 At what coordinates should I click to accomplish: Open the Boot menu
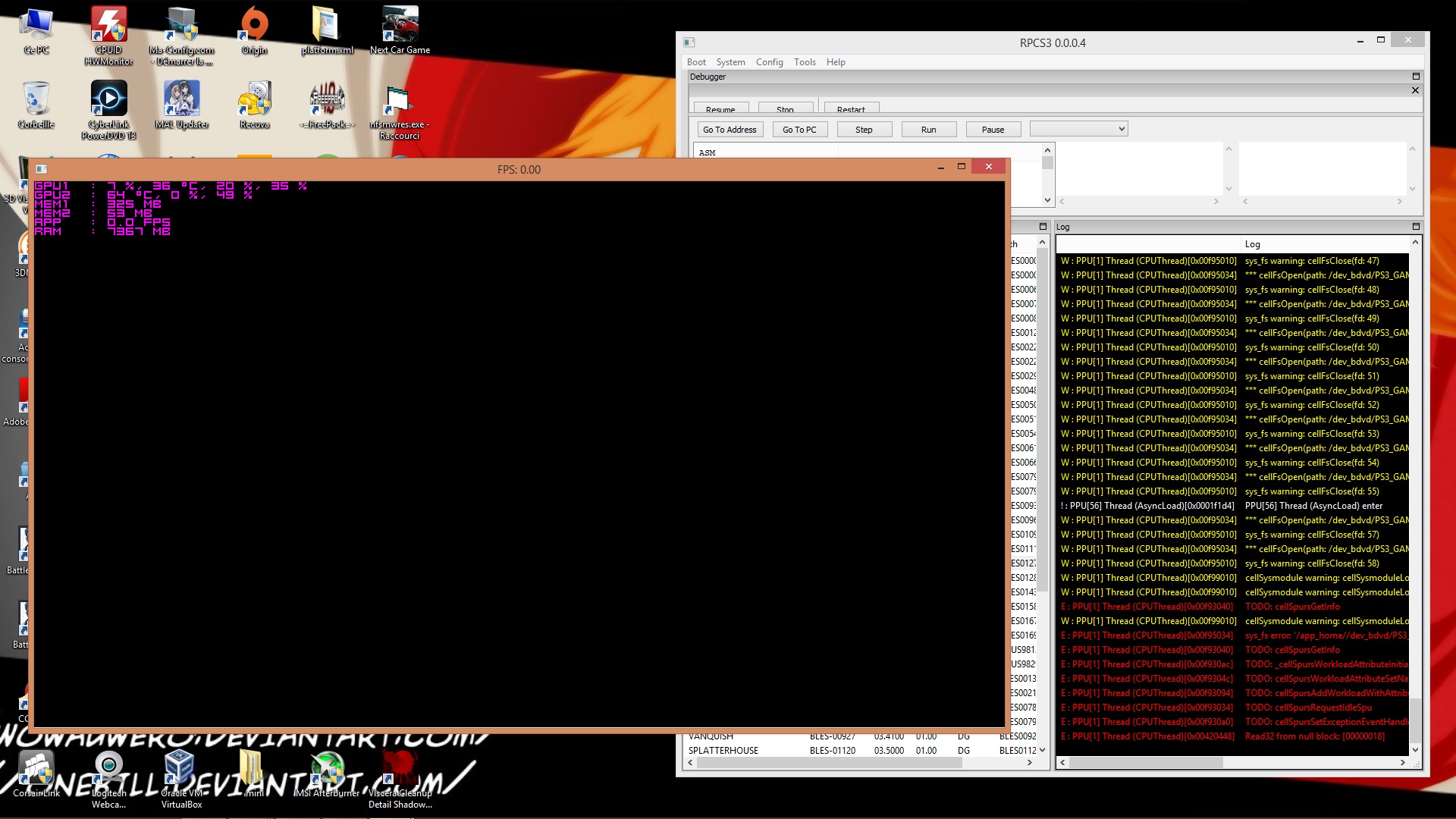pos(695,62)
